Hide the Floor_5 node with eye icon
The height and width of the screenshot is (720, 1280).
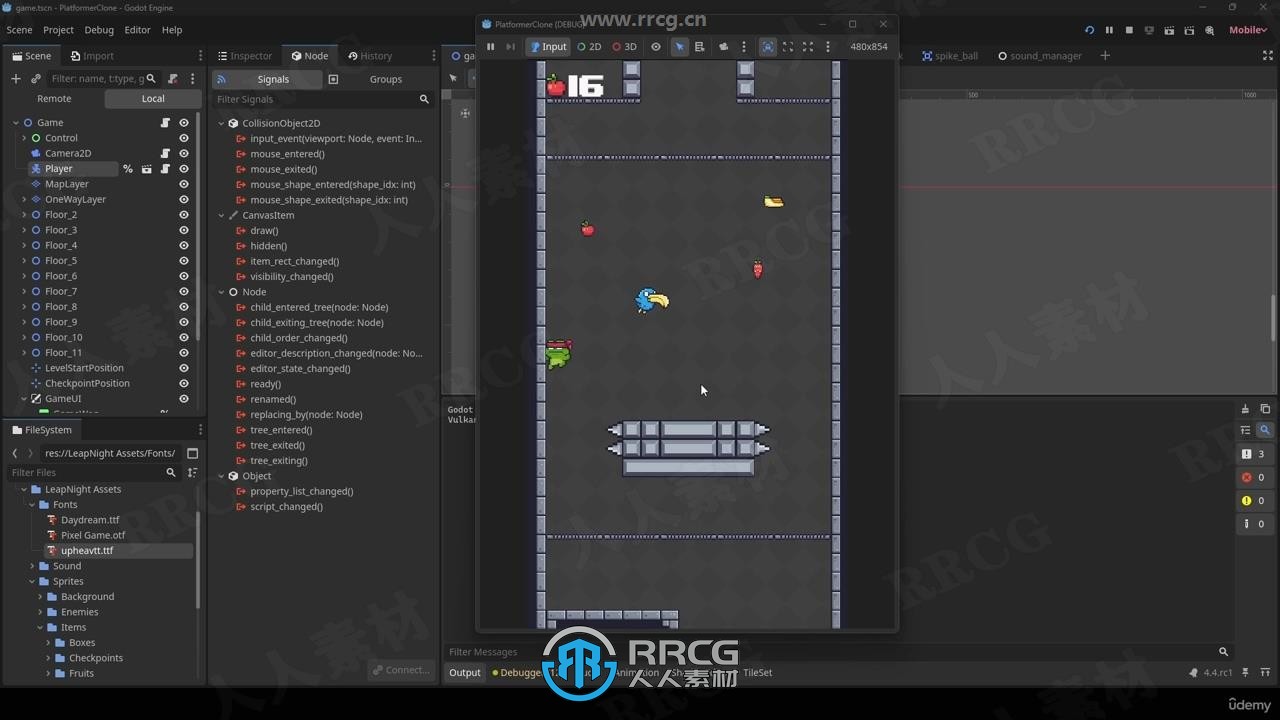point(184,261)
